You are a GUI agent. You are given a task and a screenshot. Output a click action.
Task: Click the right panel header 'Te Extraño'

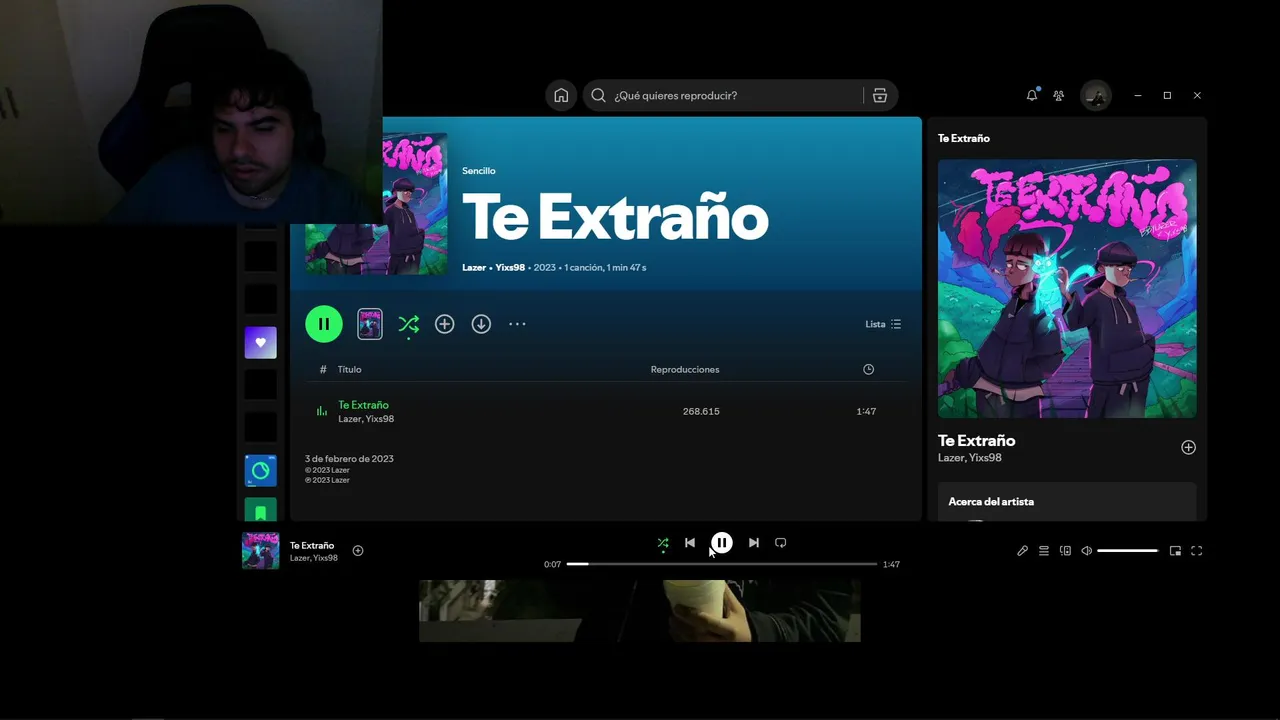coord(964,138)
